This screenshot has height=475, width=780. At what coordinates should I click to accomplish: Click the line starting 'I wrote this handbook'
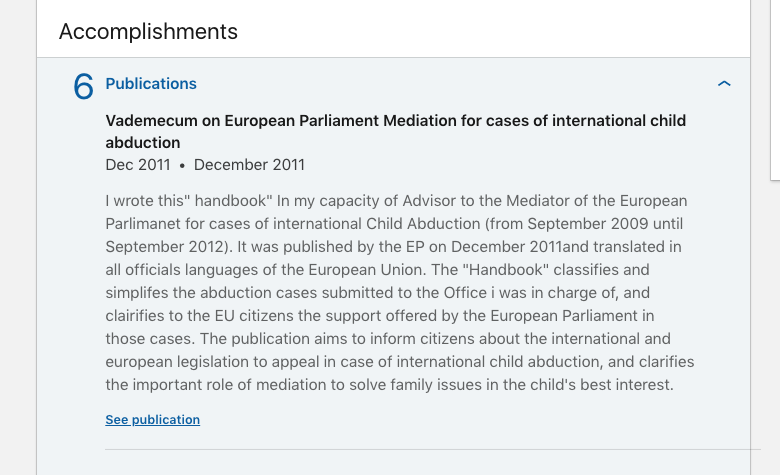click(396, 201)
